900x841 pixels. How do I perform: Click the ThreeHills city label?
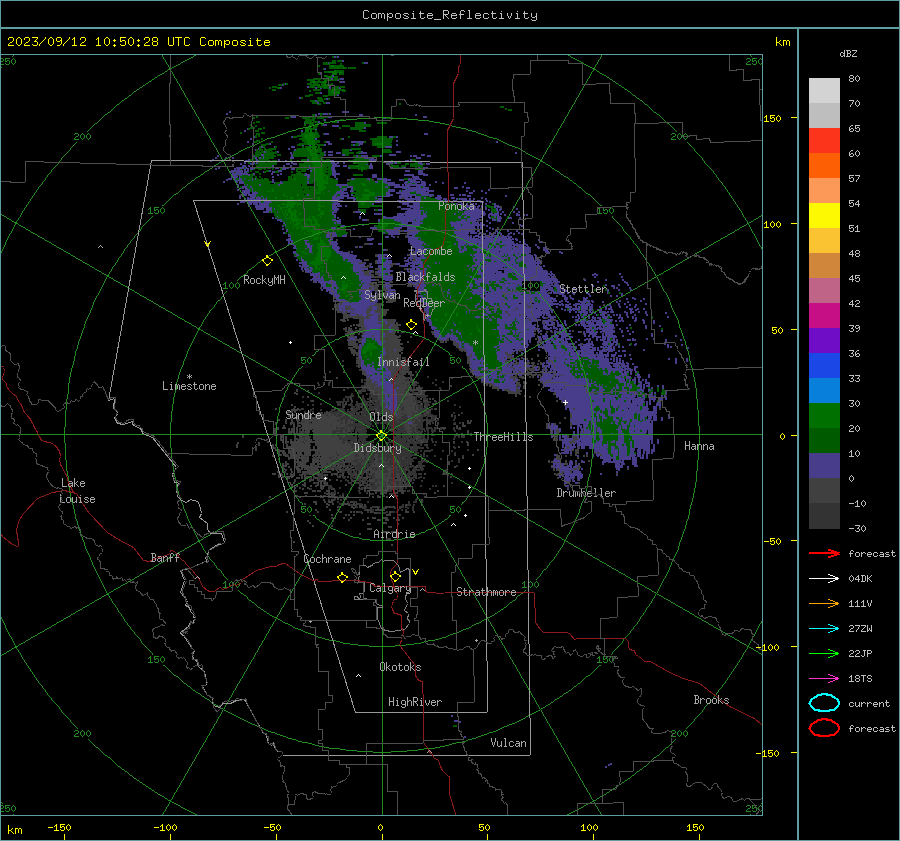click(x=503, y=437)
